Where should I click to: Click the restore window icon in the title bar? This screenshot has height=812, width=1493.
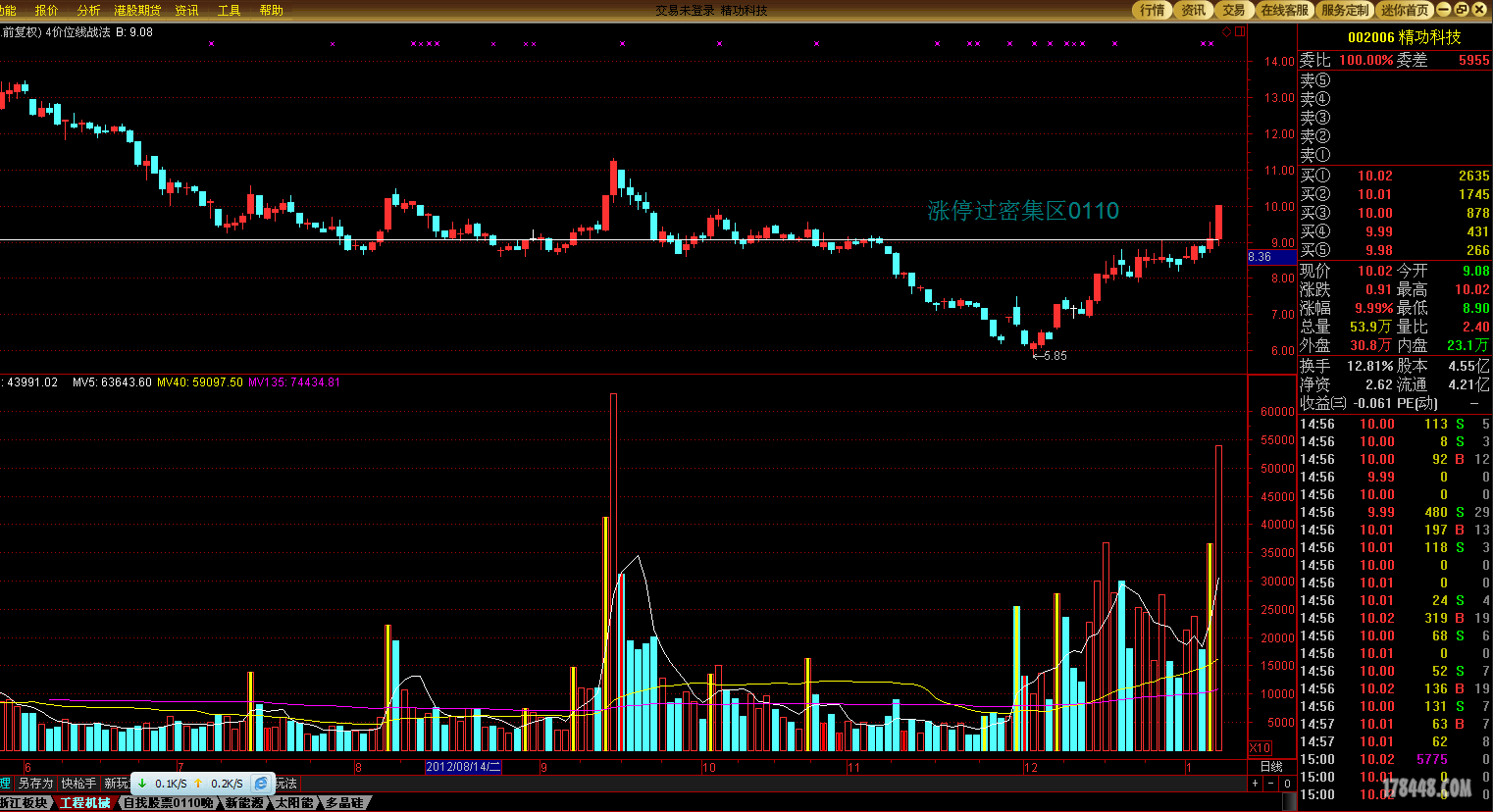pos(1462,10)
